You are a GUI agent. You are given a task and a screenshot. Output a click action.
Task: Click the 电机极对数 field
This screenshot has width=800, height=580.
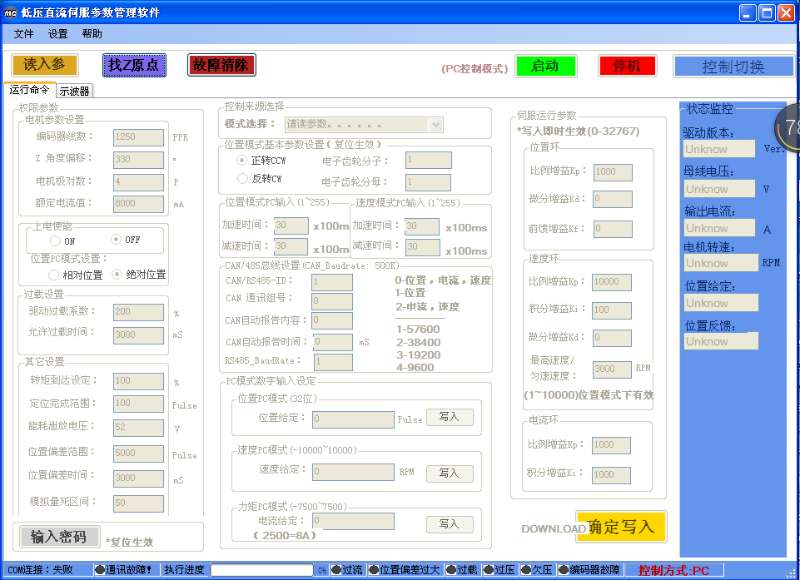[138, 182]
